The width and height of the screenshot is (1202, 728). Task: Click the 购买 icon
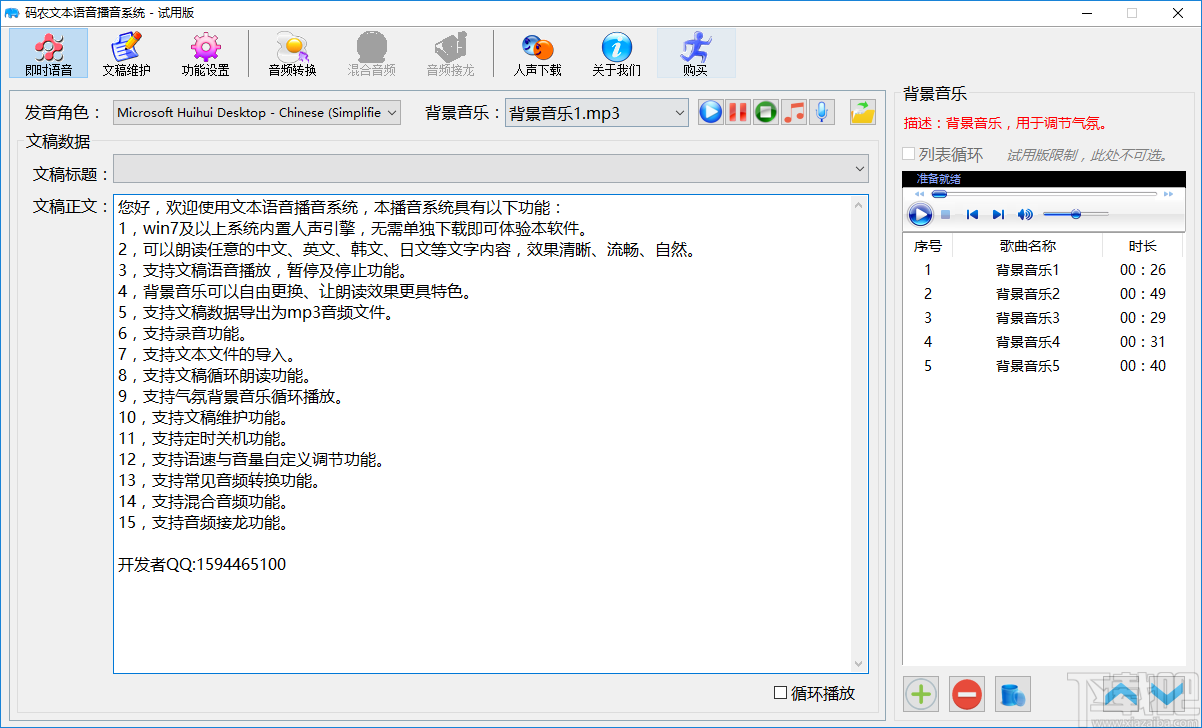coord(695,52)
